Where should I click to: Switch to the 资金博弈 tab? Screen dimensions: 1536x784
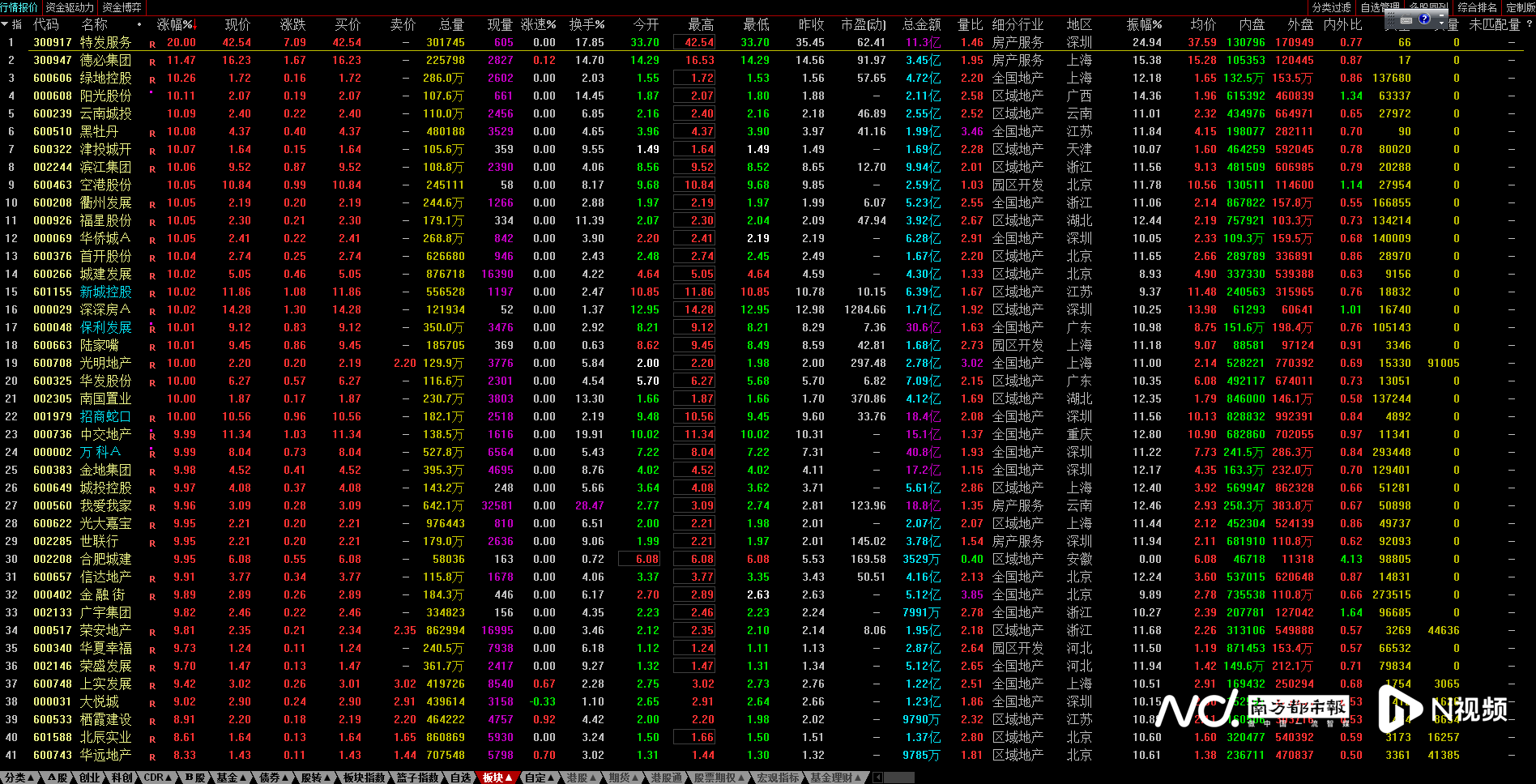click(x=122, y=7)
